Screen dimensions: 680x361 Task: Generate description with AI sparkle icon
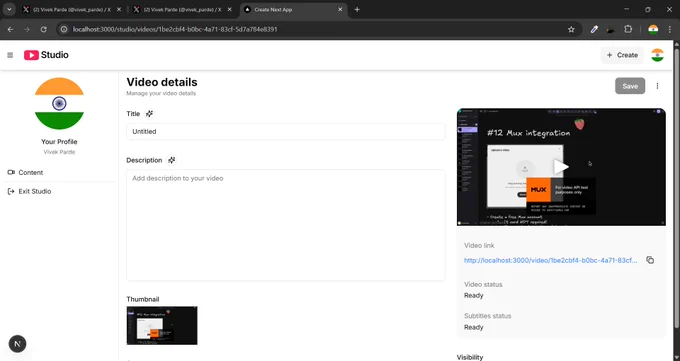(x=172, y=160)
